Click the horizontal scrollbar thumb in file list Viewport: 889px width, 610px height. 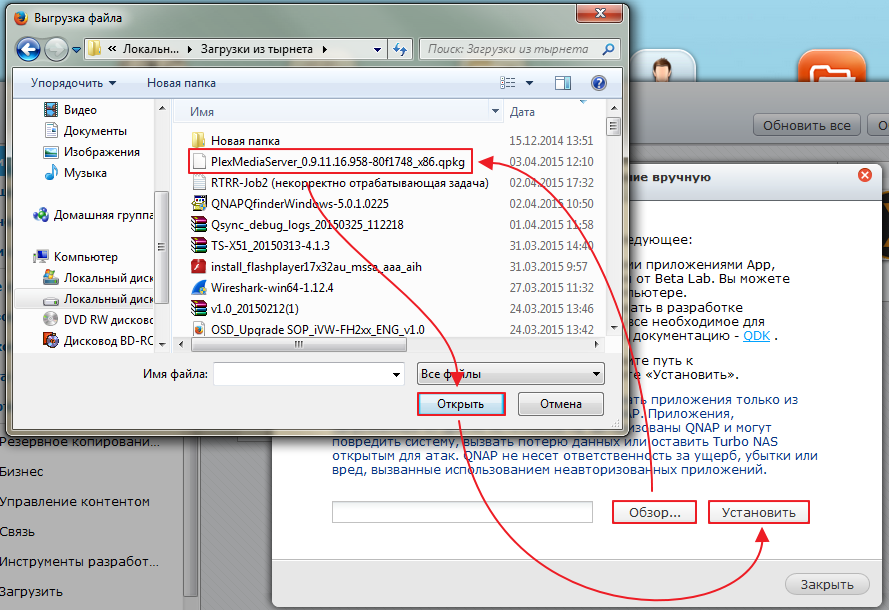pos(299,344)
